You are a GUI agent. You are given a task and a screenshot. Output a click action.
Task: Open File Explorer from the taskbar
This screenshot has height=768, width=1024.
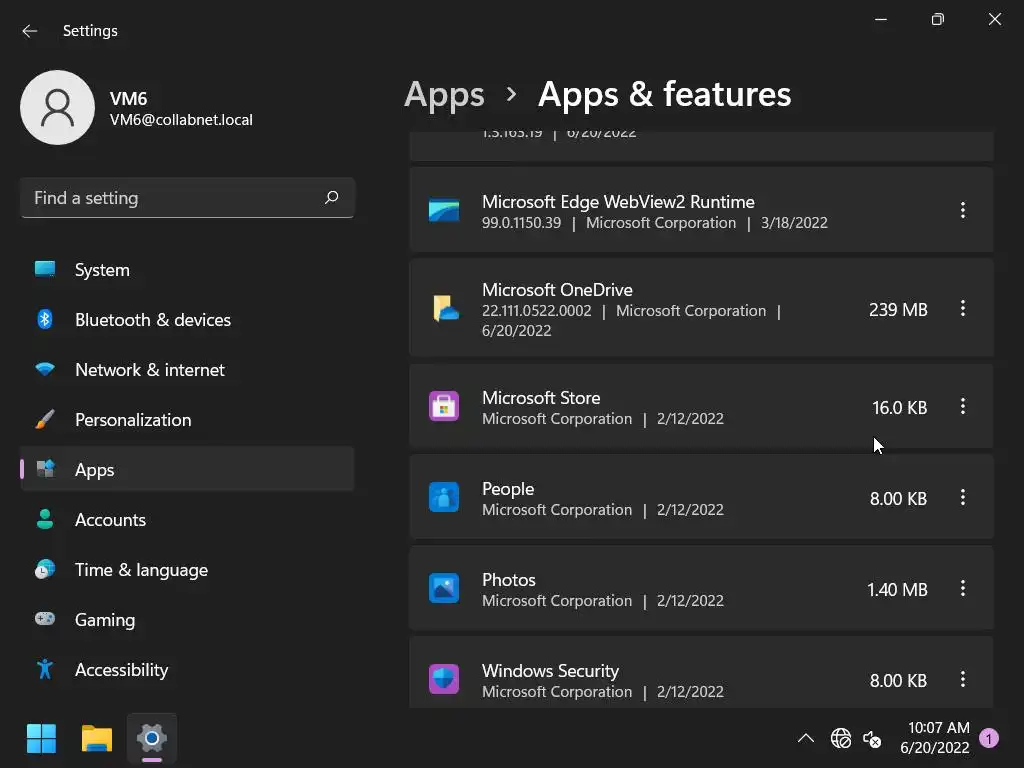[x=97, y=739]
